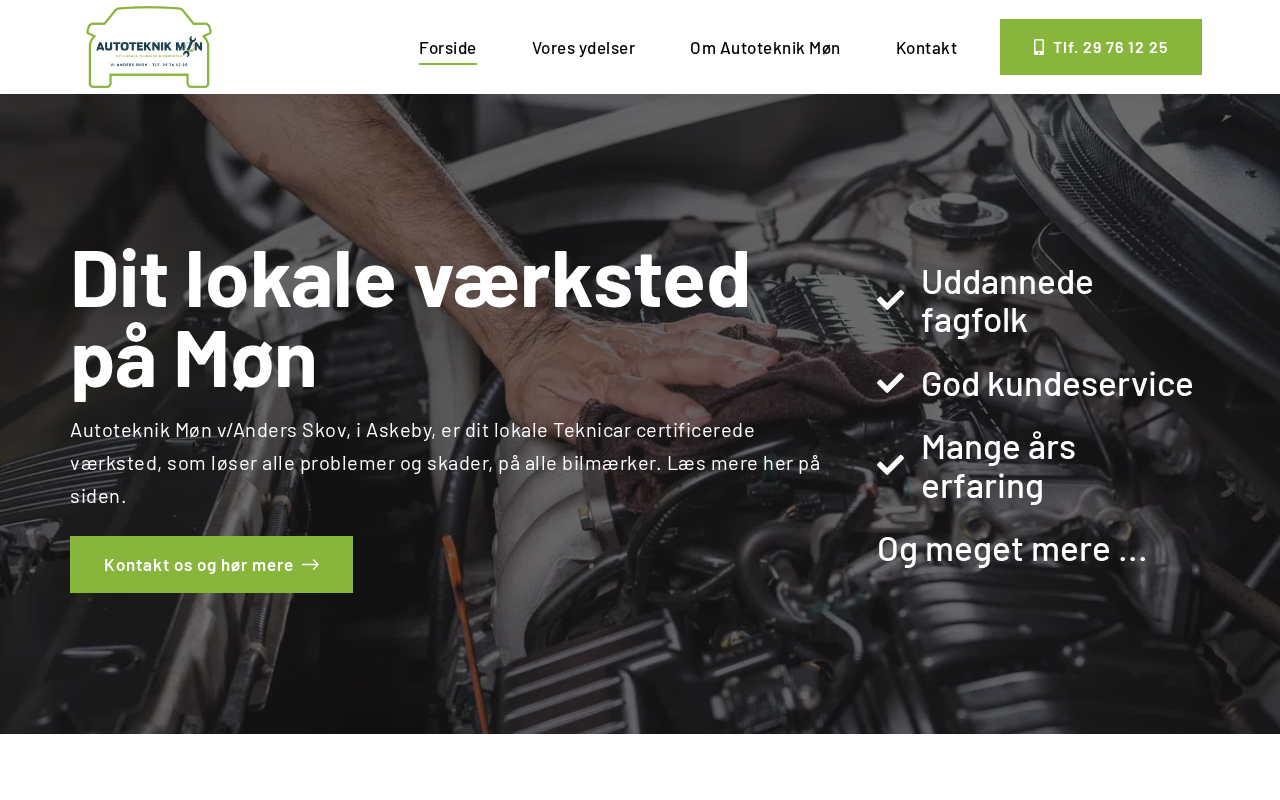Open the Forside menu item
The height and width of the screenshot is (800, 1280).
tap(448, 48)
